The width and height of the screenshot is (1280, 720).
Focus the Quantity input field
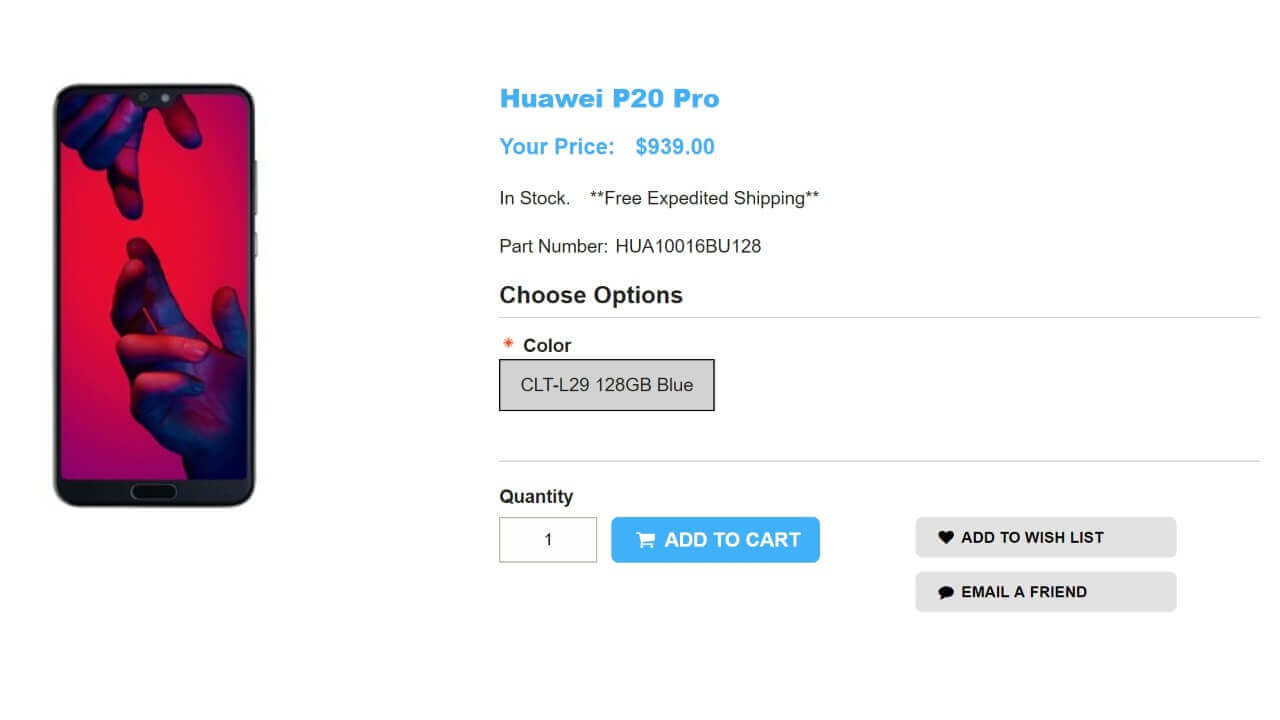pyautogui.click(x=548, y=540)
